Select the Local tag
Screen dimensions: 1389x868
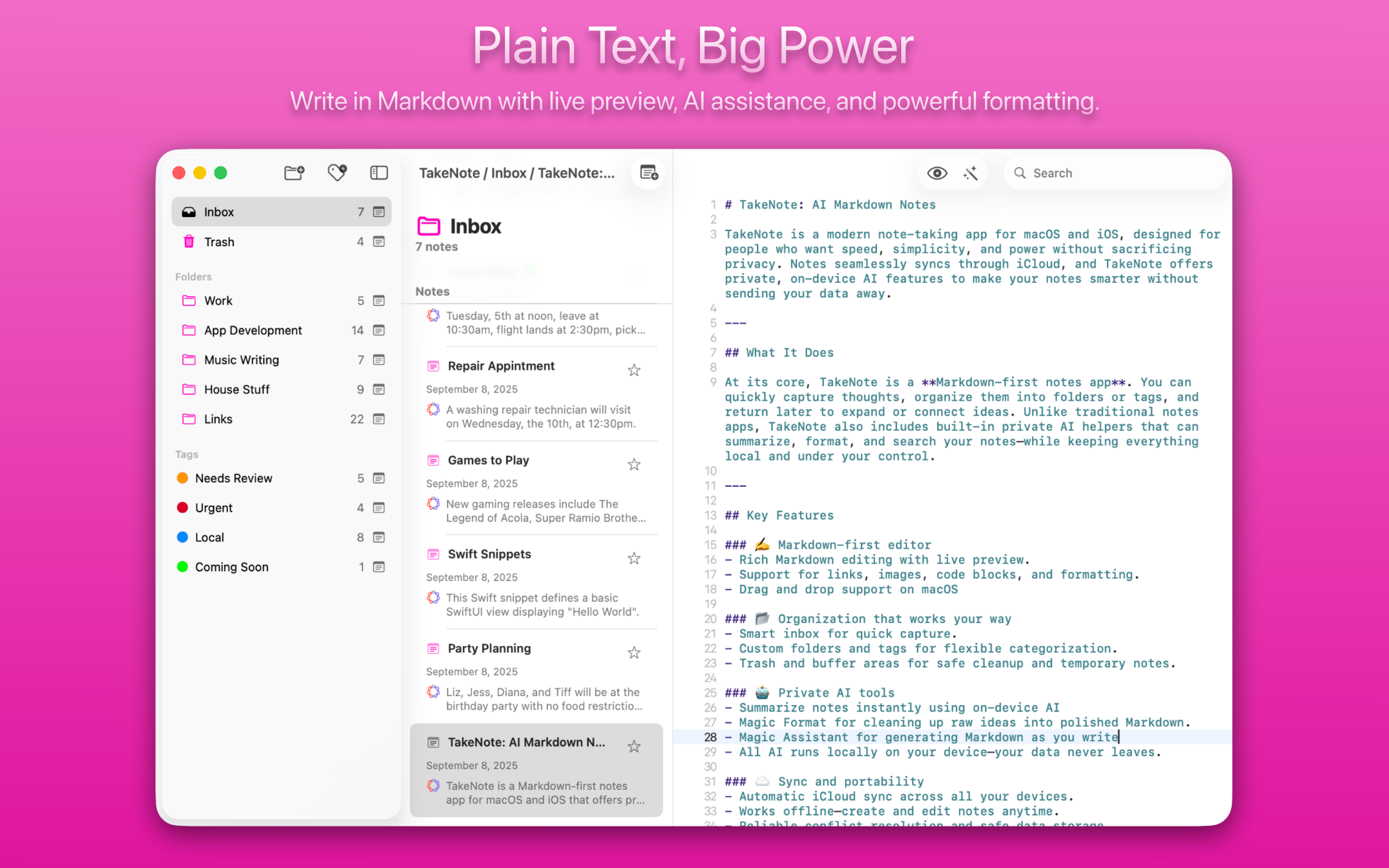tap(281, 537)
